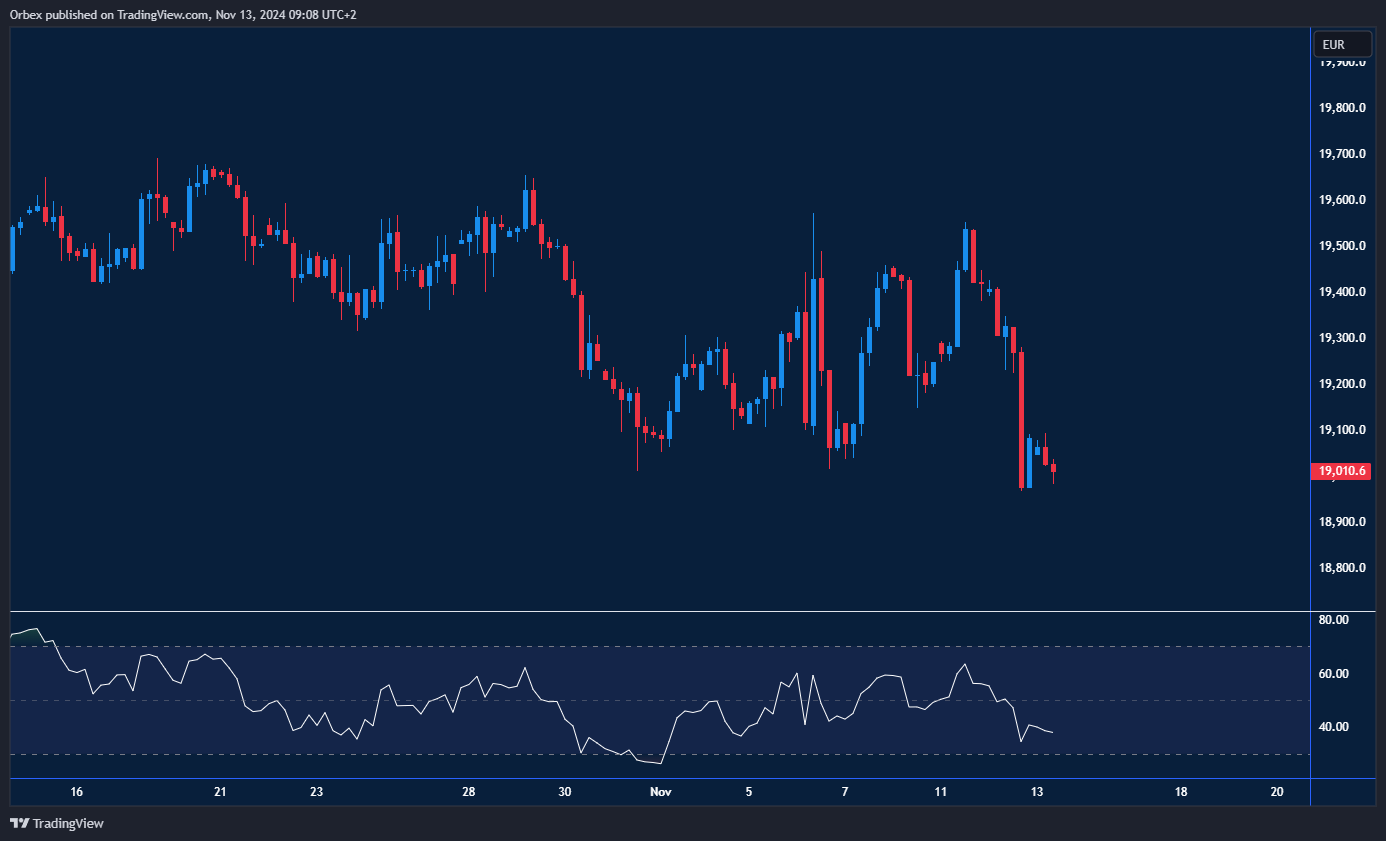Click date 20 on the time axis
This screenshot has height=841, width=1386.
(x=1276, y=792)
